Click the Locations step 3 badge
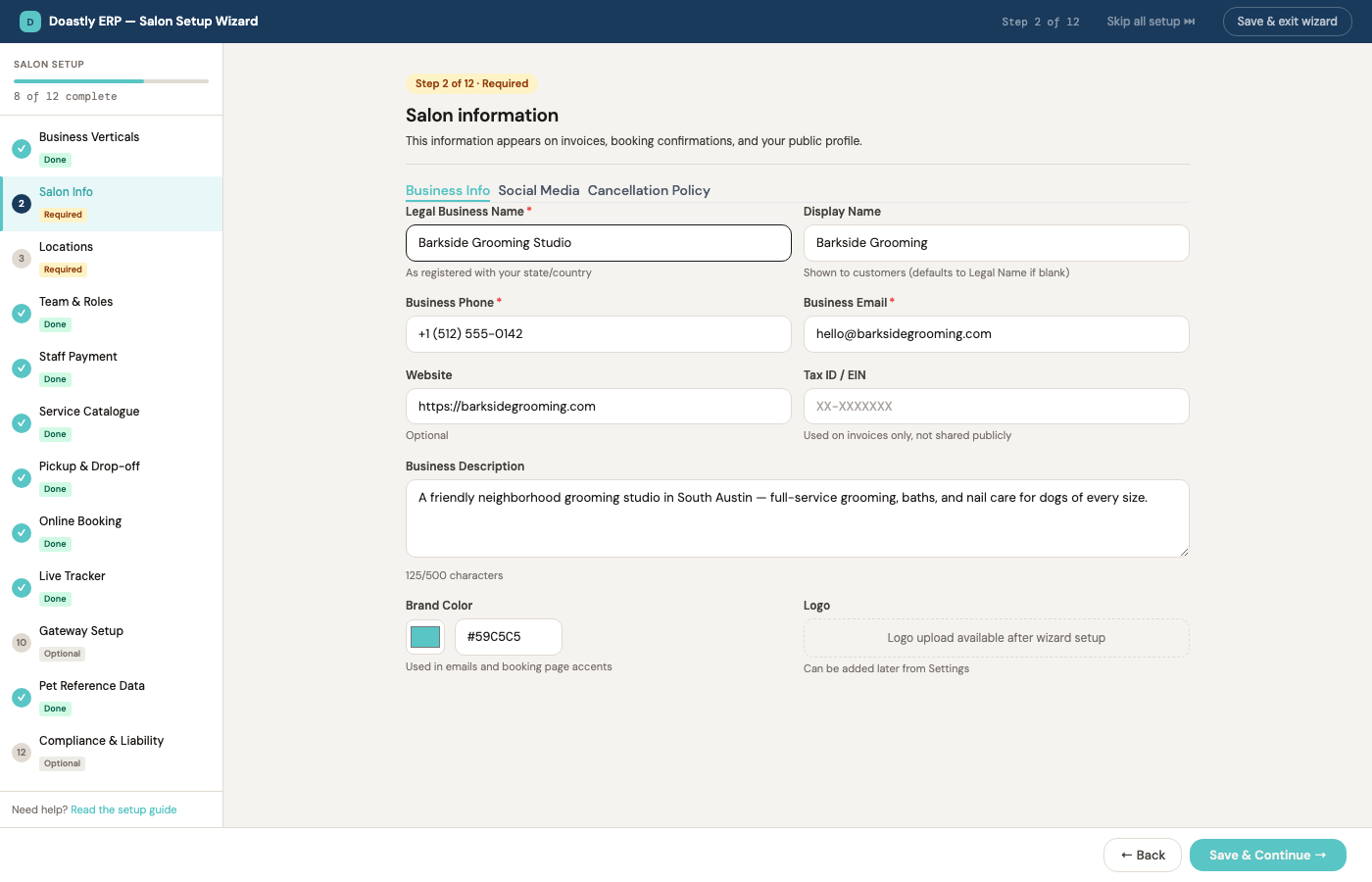Image resolution: width=1372 pixels, height=882 pixels. [22, 259]
